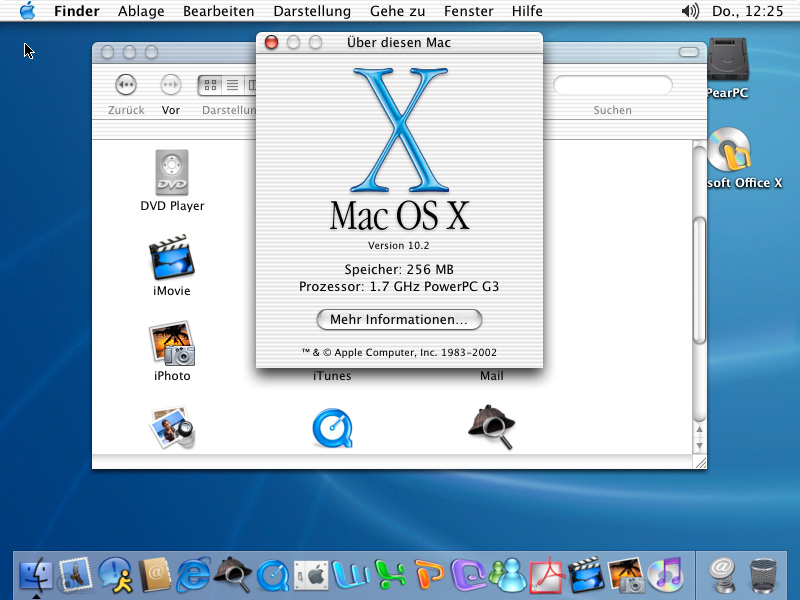
Task: Click the Zurück back button in Finder
Action: (126, 85)
